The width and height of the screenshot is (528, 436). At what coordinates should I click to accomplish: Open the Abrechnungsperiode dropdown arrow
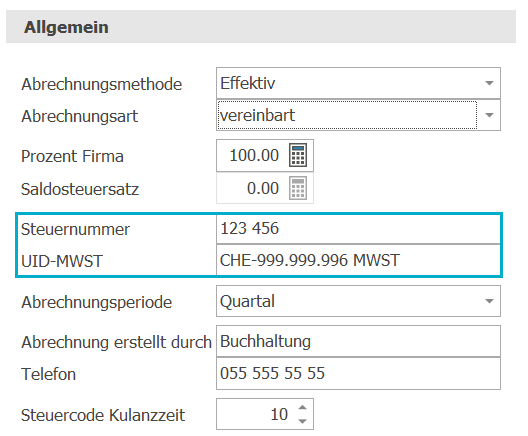489,301
